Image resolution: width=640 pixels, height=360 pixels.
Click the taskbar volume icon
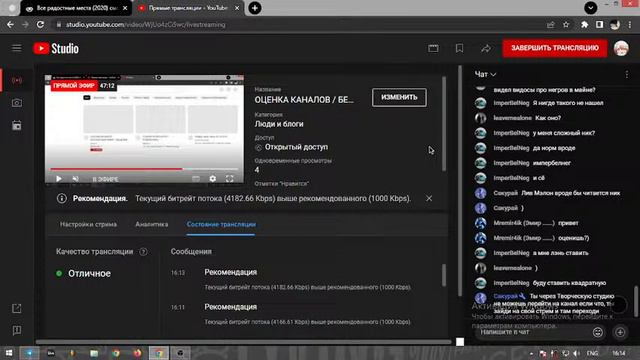coord(576,353)
